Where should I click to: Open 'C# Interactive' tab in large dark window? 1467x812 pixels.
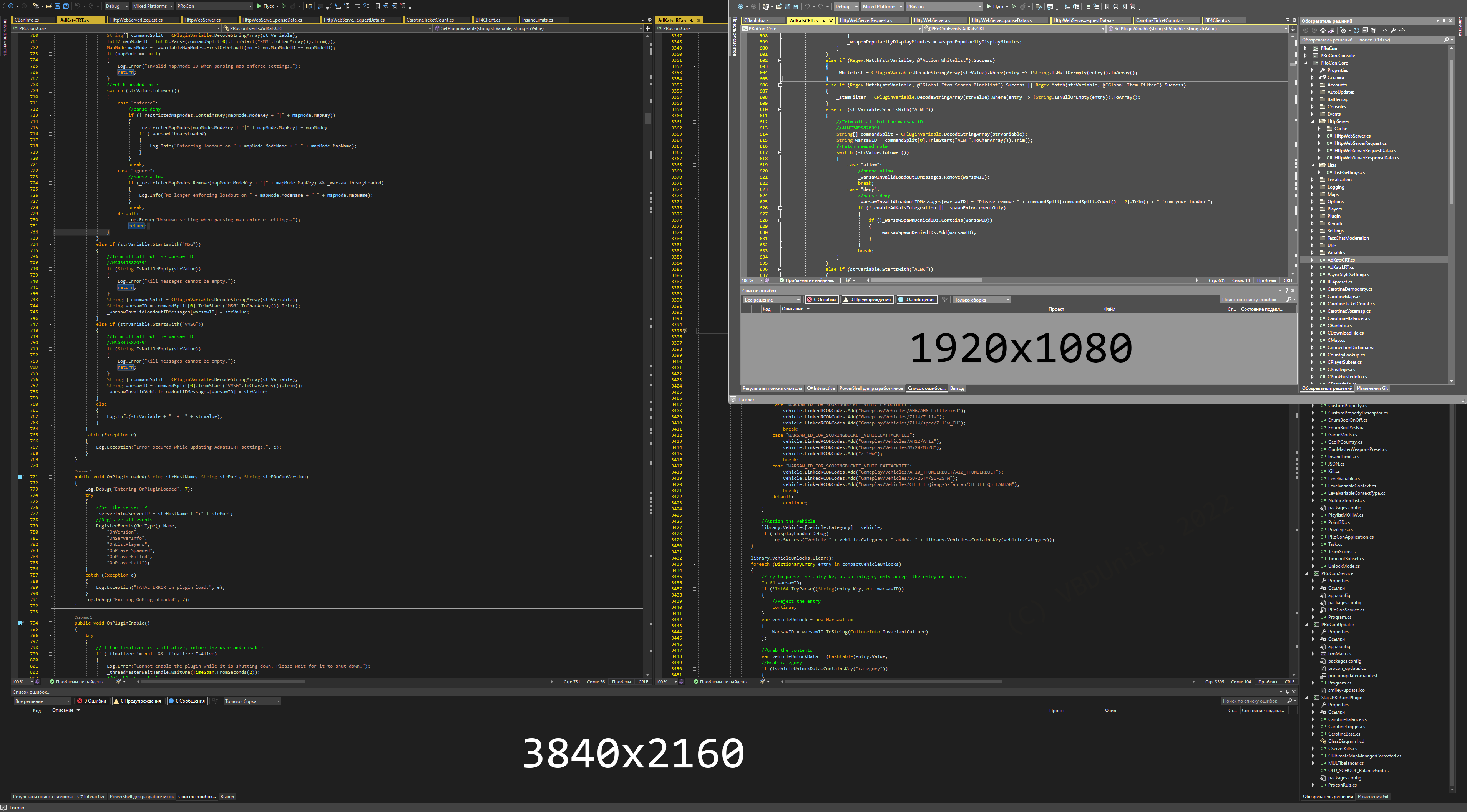click(x=91, y=797)
